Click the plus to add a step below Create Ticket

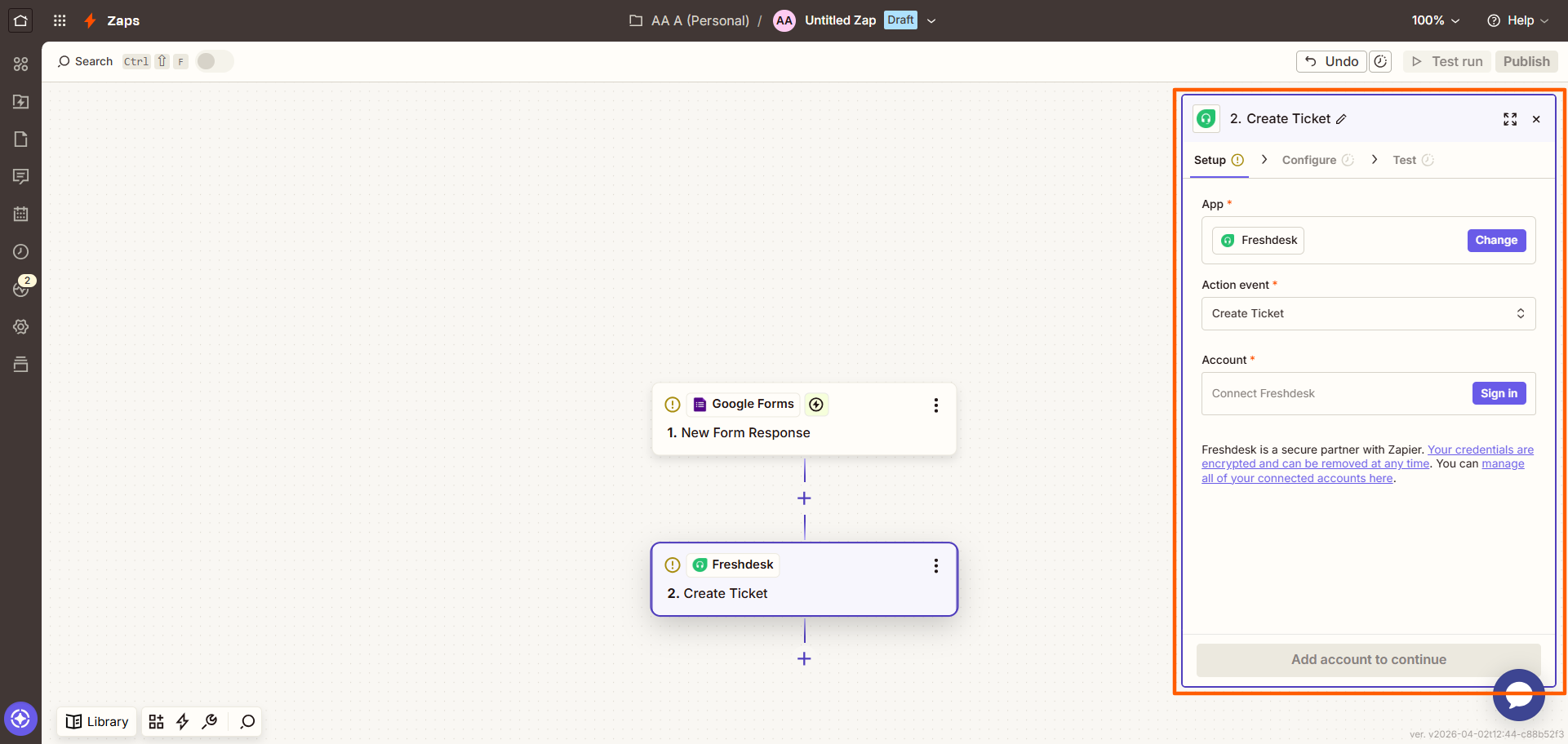coord(804,658)
